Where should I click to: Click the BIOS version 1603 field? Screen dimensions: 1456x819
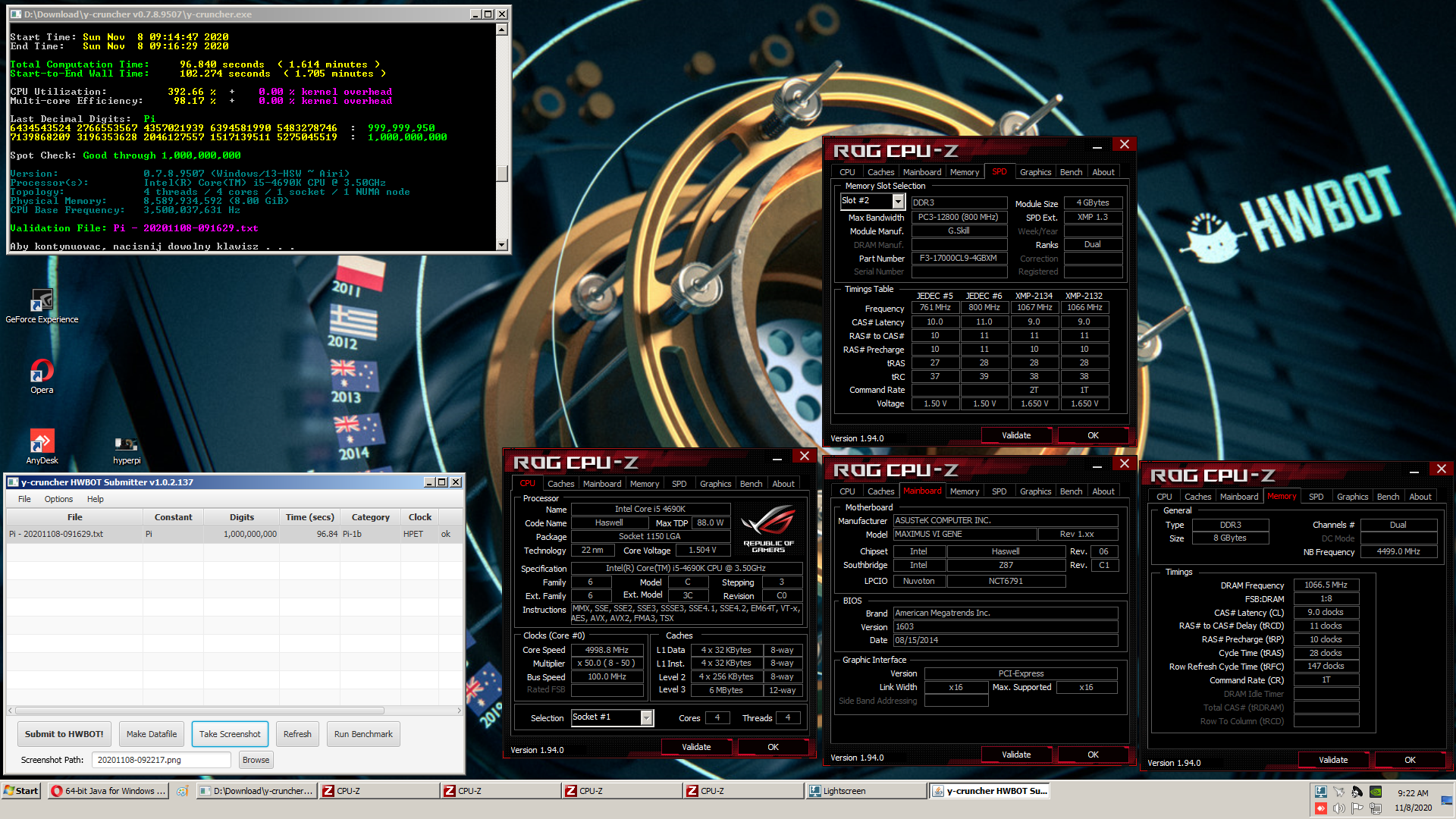pyautogui.click(x=1006, y=627)
